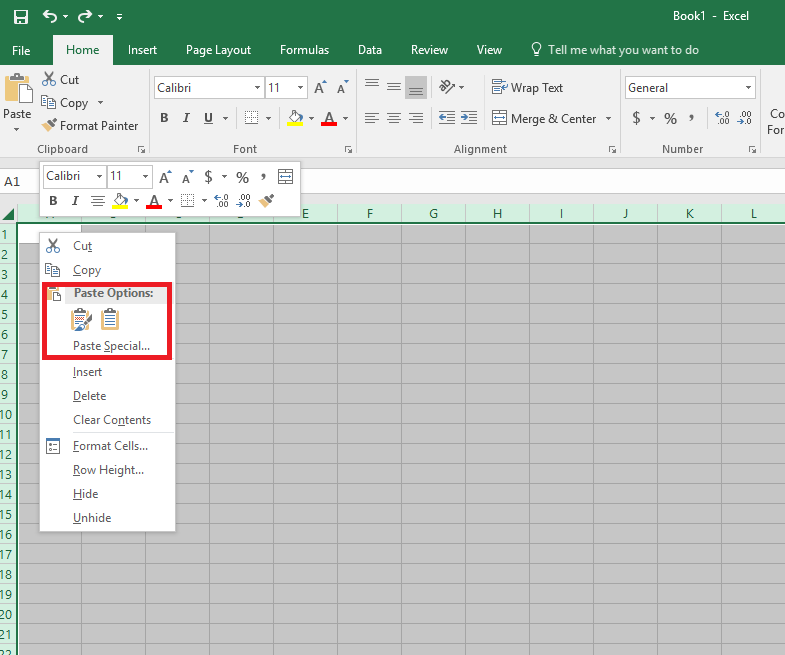This screenshot has height=655, width=785.
Task: Choose Cut from the context menu
Action: (x=108, y=246)
